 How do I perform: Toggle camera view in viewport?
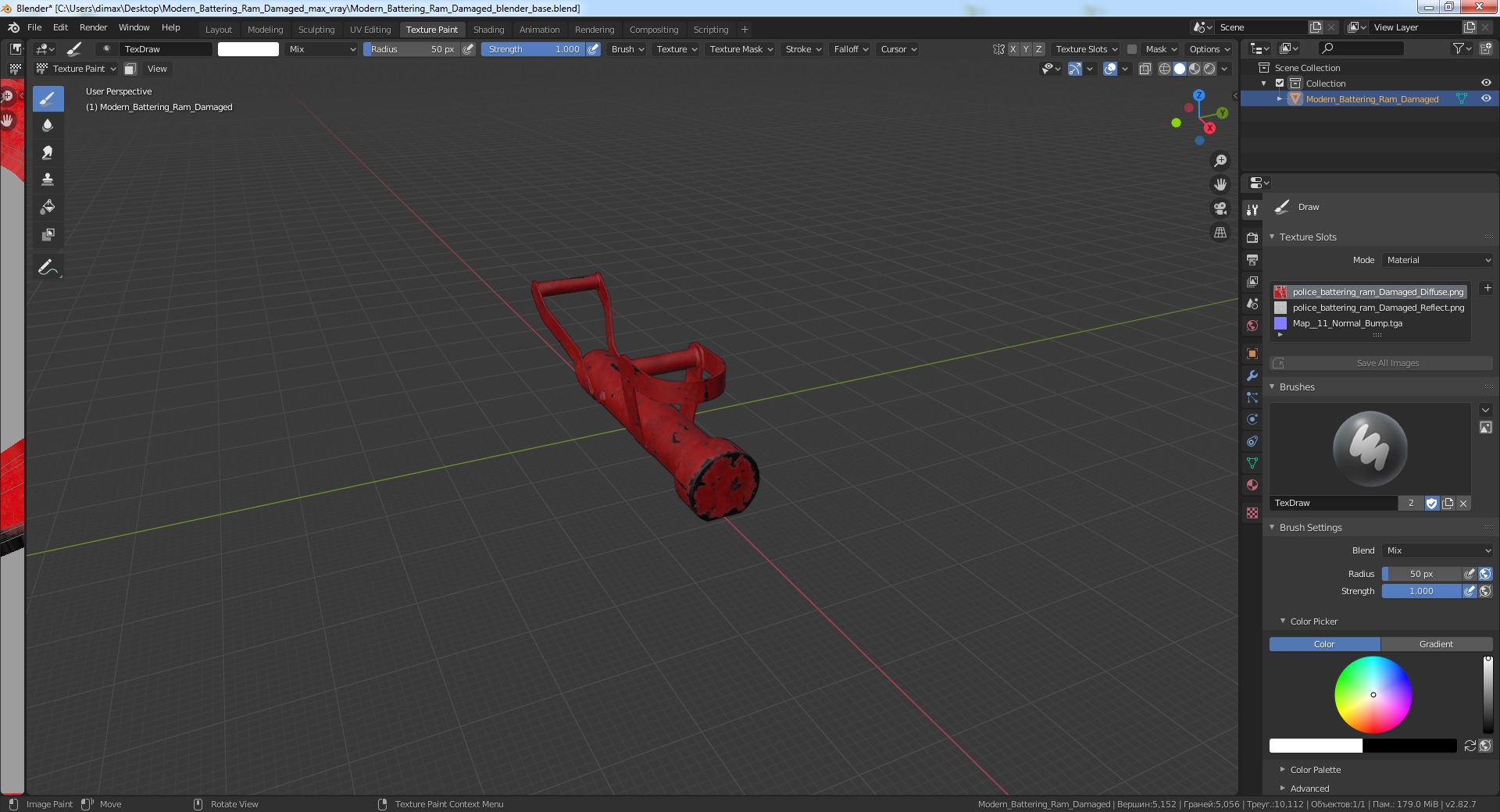pos(1220,208)
